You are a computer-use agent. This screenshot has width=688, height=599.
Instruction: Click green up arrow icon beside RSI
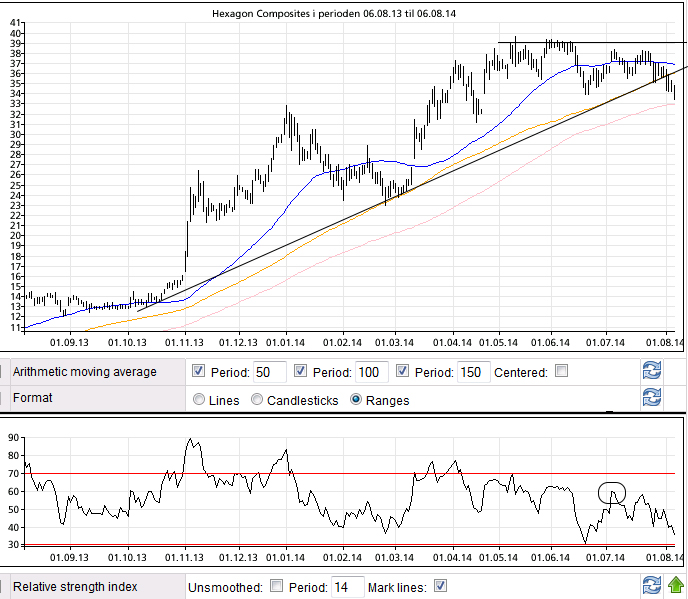[x=677, y=586]
